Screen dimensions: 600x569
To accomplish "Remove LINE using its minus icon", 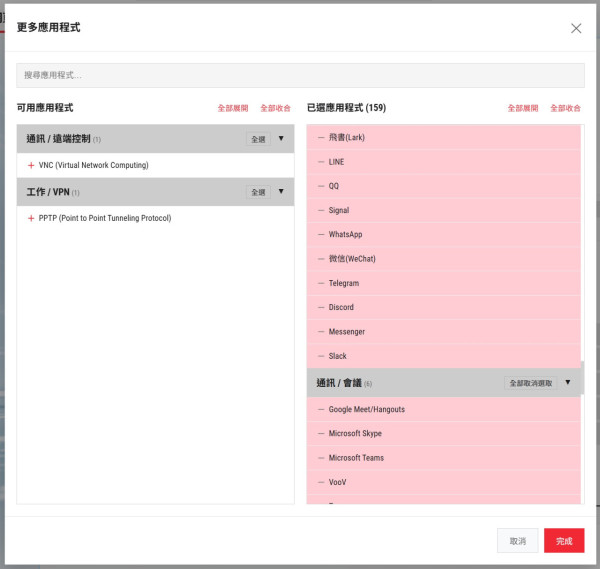I will pos(321,162).
